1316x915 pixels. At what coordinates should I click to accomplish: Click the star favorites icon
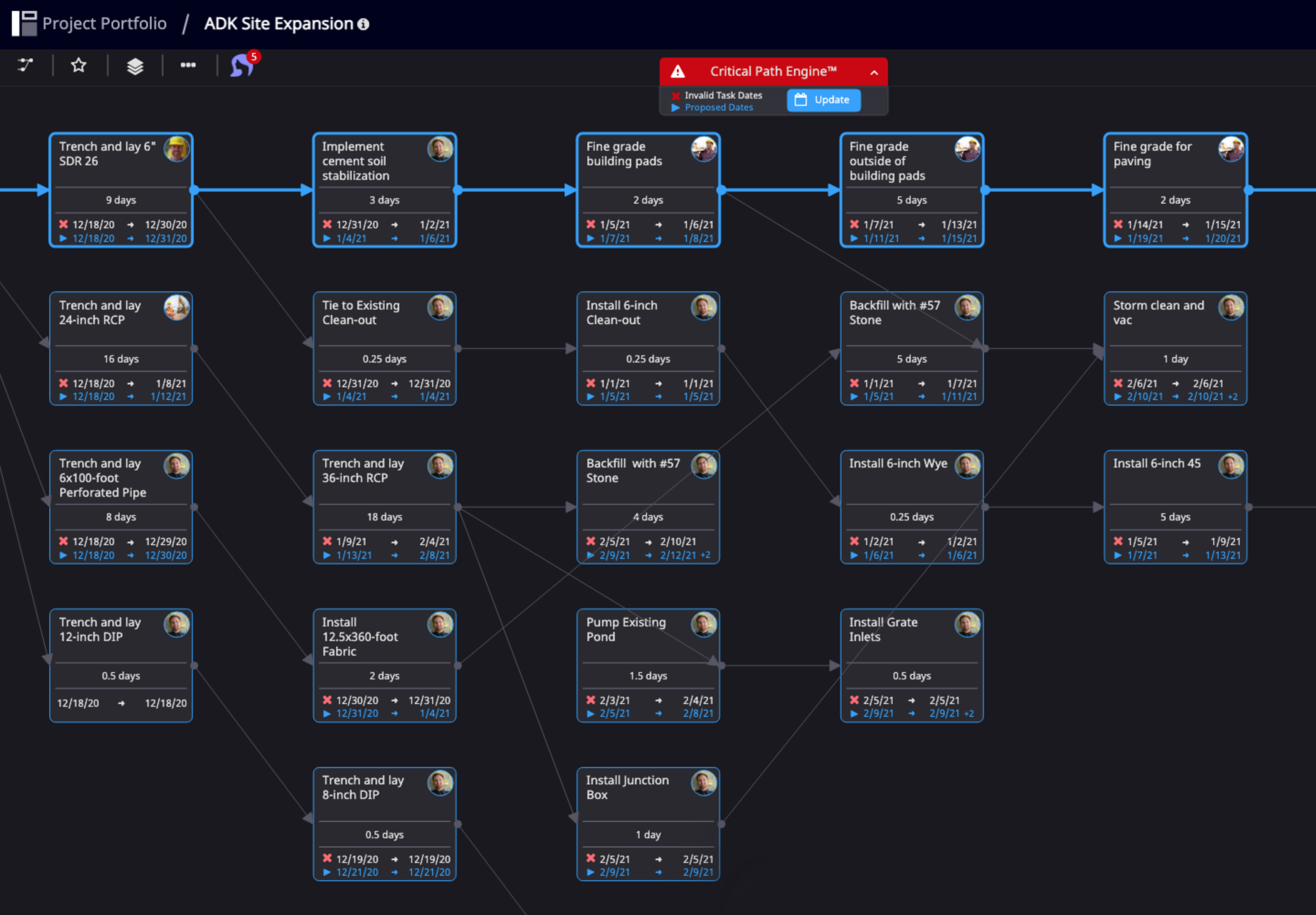(79, 65)
